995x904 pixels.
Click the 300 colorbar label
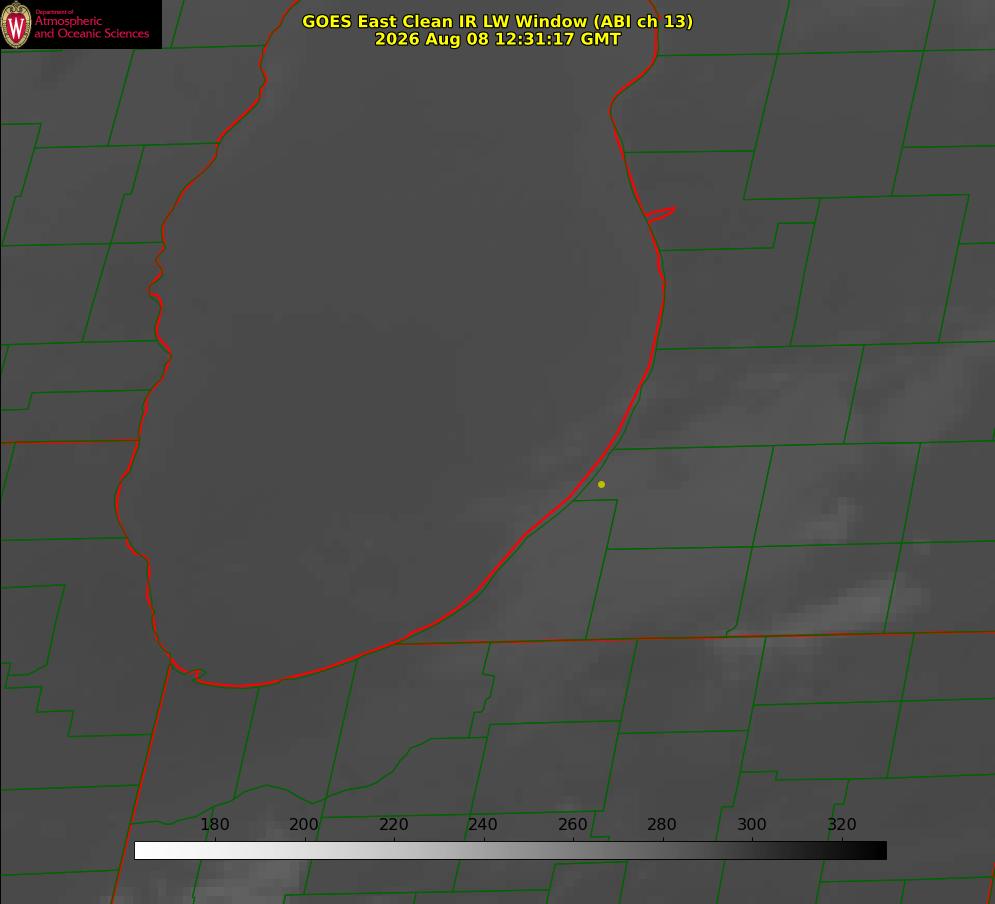click(752, 824)
